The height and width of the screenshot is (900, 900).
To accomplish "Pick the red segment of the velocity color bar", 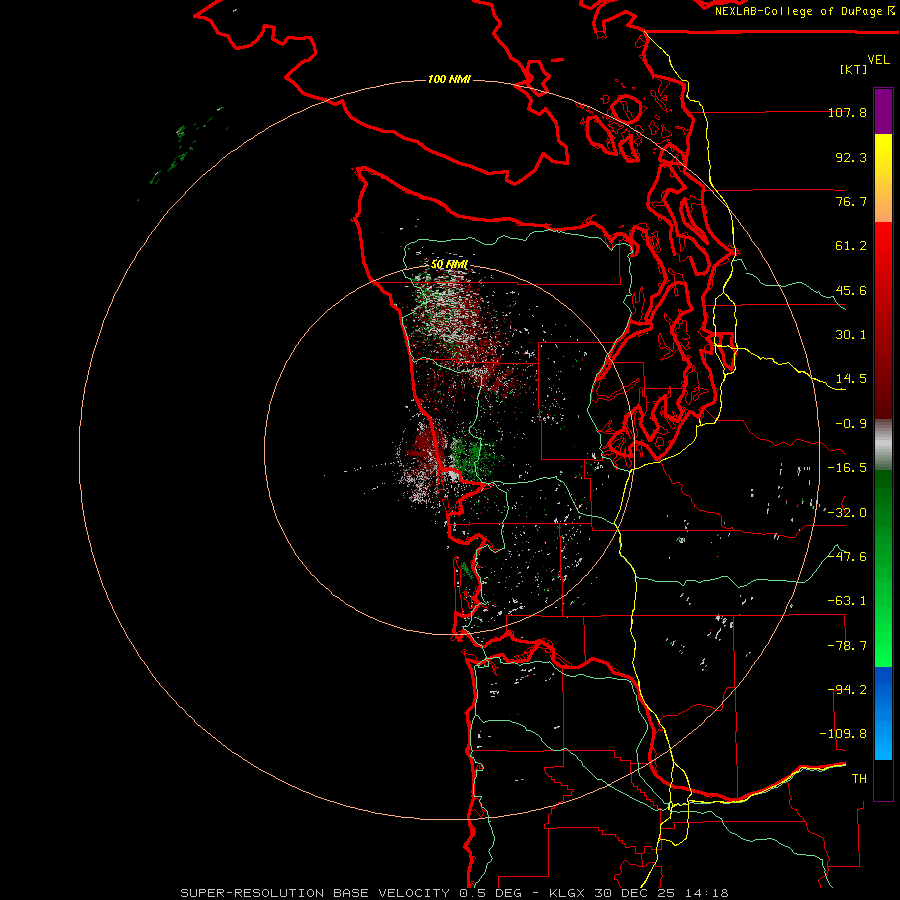I will [883, 320].
